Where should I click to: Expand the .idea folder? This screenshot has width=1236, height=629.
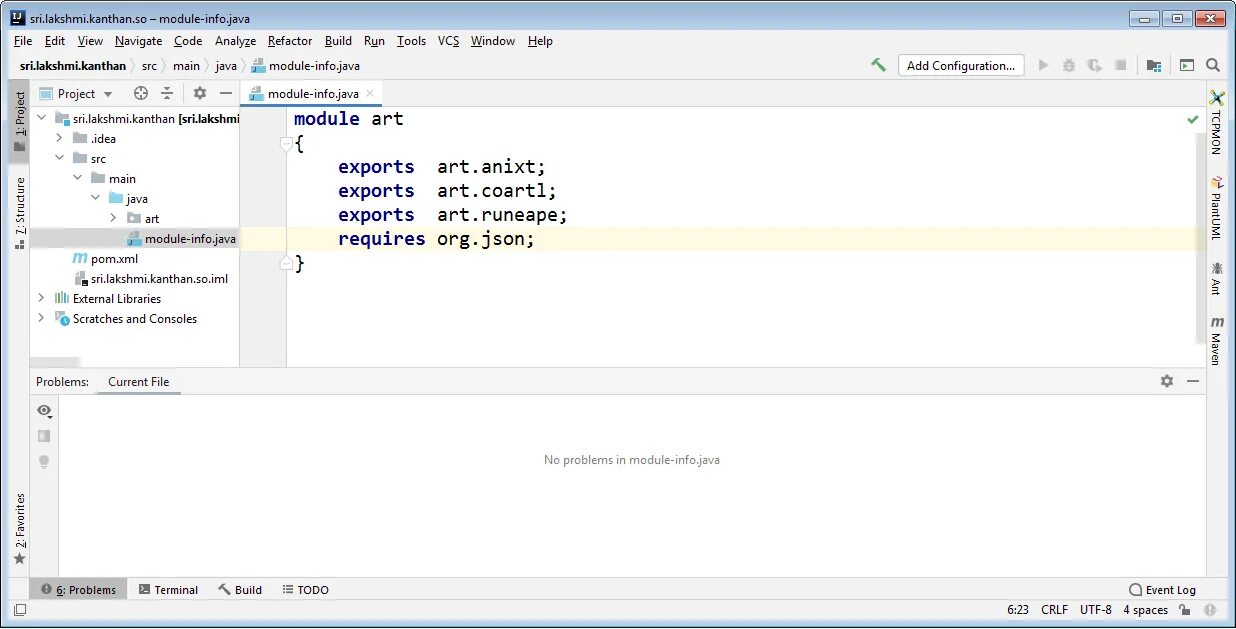click(x=60, y=138)
